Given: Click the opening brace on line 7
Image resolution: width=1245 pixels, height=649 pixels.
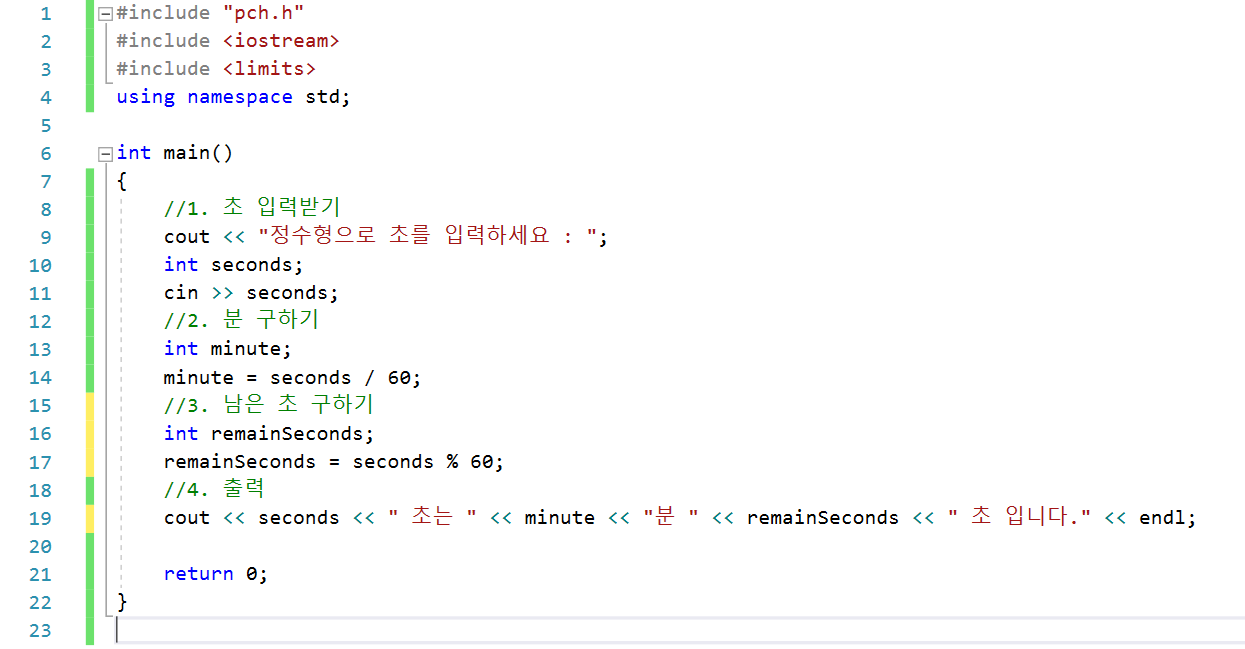Looking at the screenshot, I should point(122,181).
